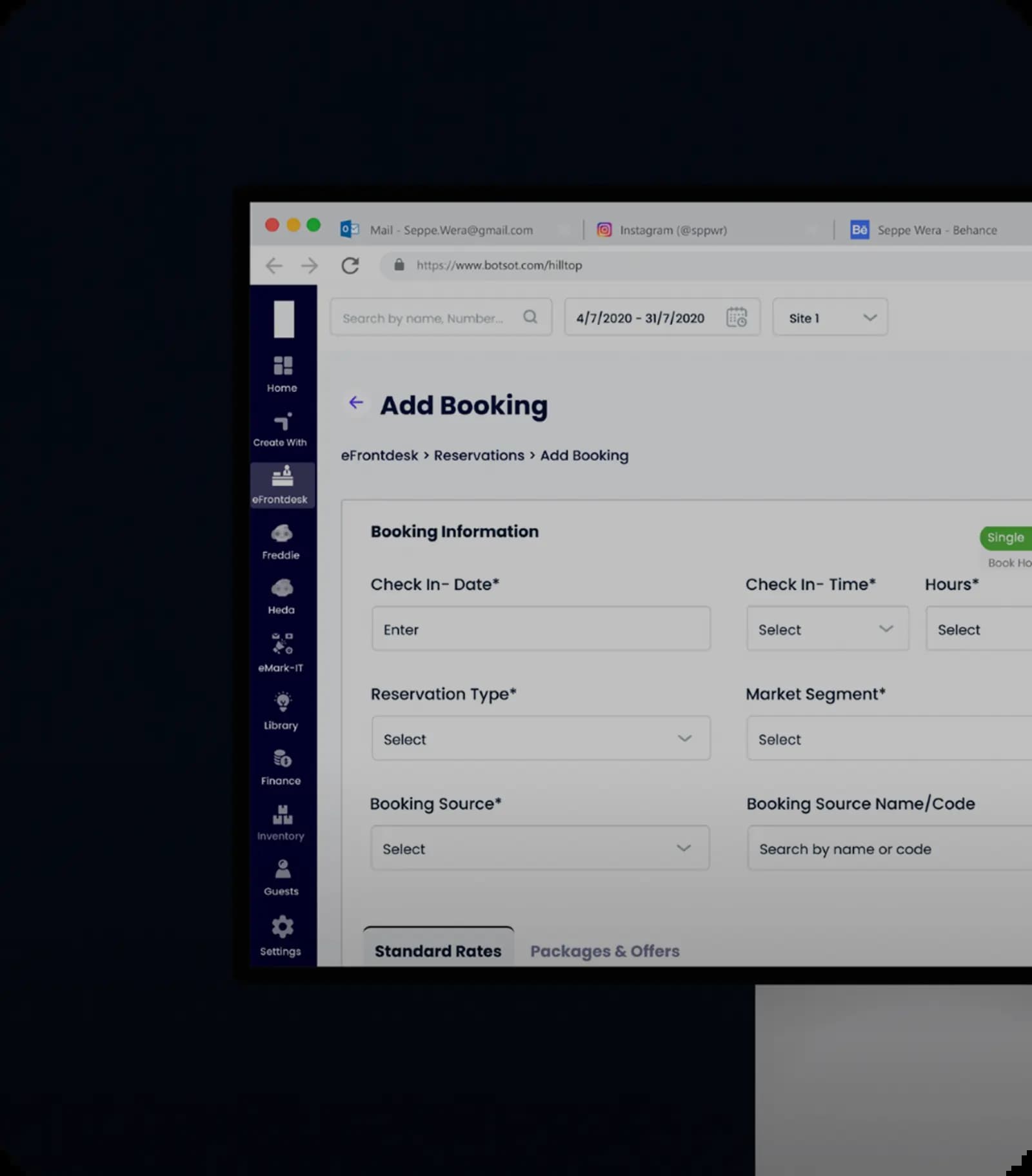The width and height of the screenshot is (1032, 1176).
Task: Open the Check In- Time dropdown
Action: 827,629
